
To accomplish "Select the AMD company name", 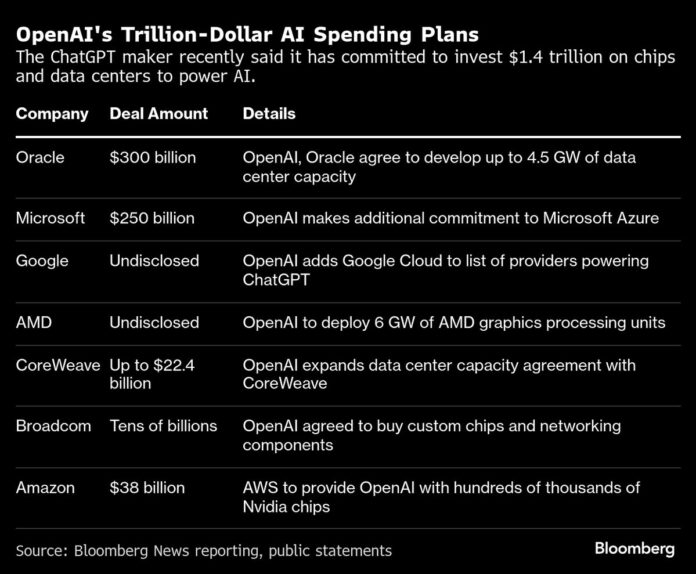I will 35,322.
